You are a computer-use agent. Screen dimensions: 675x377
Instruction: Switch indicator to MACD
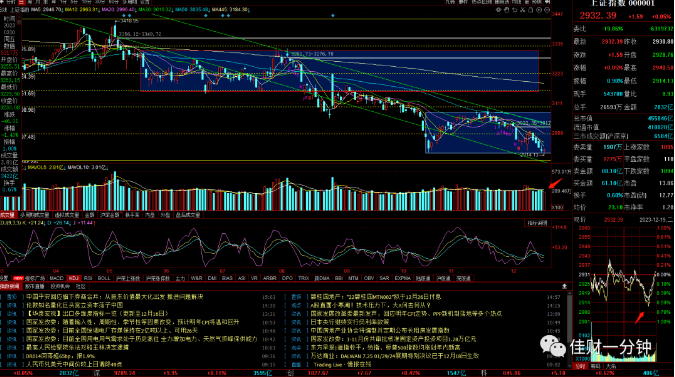[x=56, y=278]
